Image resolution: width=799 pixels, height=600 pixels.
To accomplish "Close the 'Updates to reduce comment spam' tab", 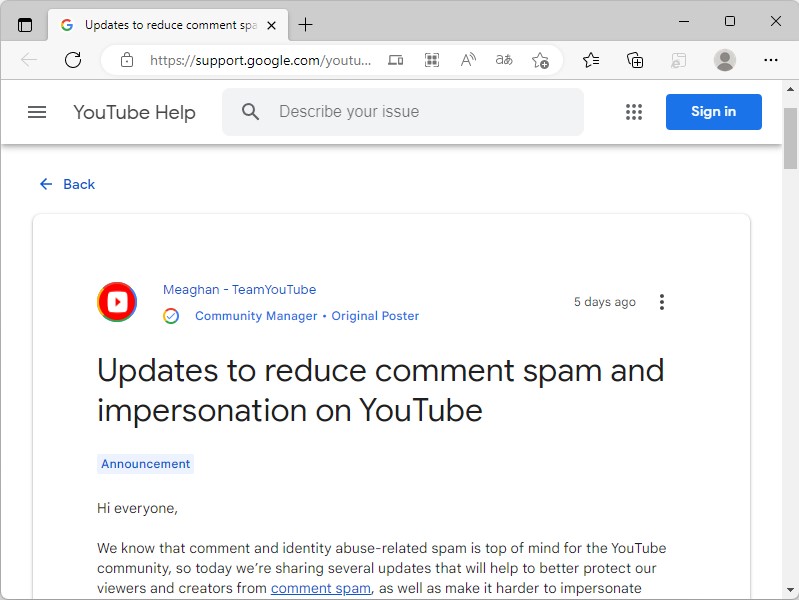I will click(272, 25).
